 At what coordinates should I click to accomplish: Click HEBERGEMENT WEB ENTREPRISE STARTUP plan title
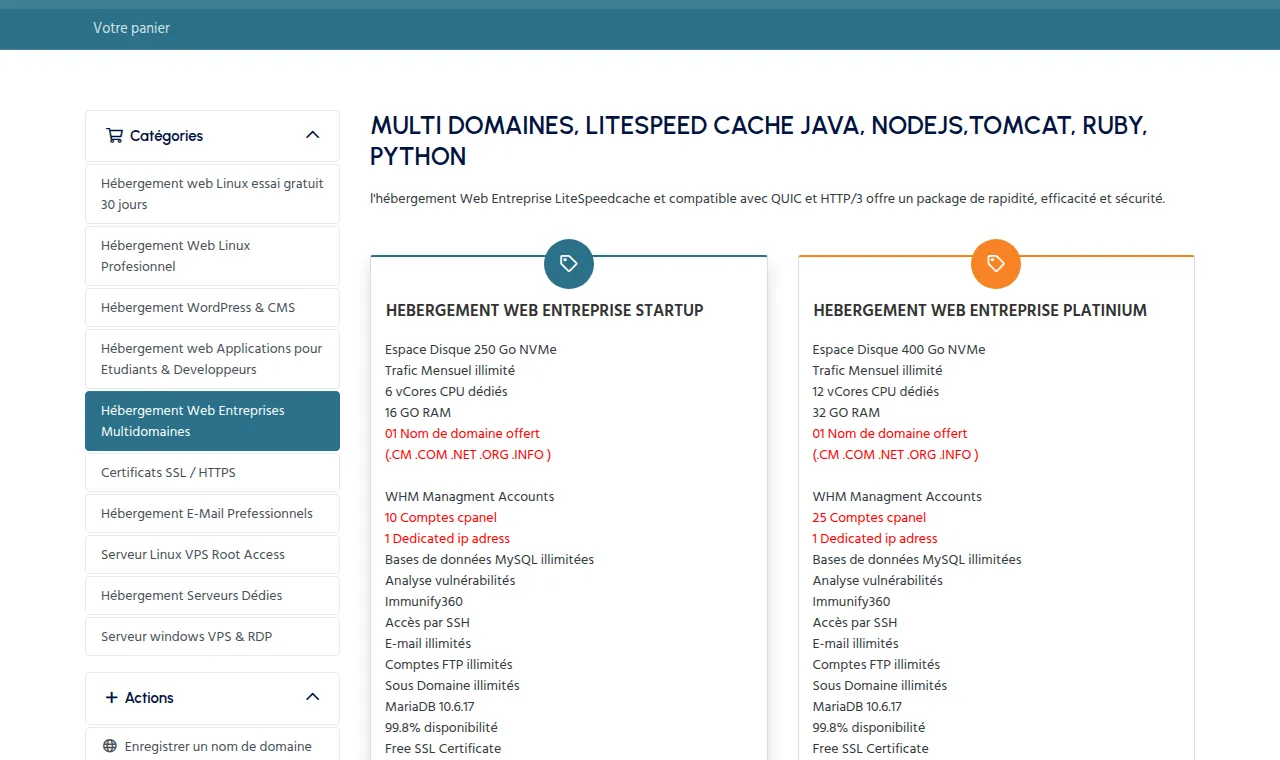point(545,310)
